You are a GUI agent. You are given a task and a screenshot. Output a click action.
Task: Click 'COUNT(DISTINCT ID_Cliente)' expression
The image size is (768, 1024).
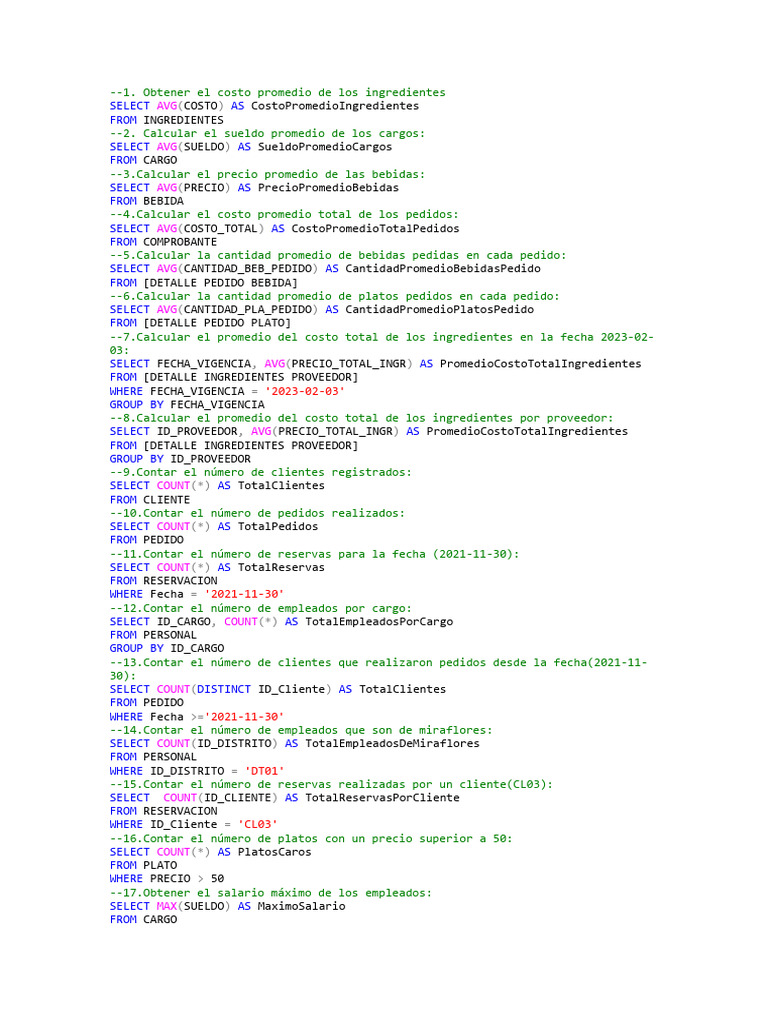point(244,689)
